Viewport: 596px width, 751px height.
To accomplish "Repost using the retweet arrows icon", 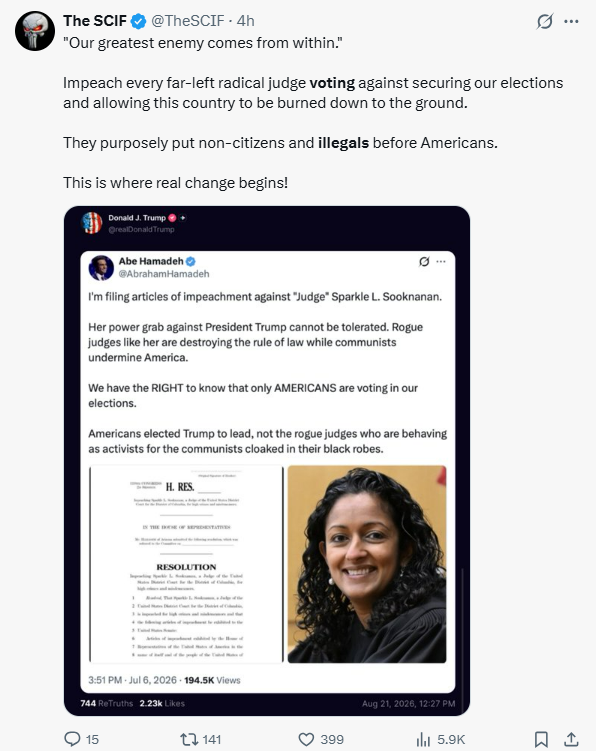I will [189, 739].
